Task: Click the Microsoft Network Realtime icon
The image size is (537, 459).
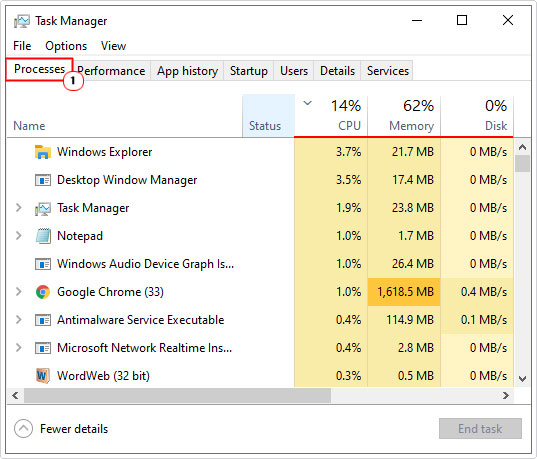Action: pos(43,348)
